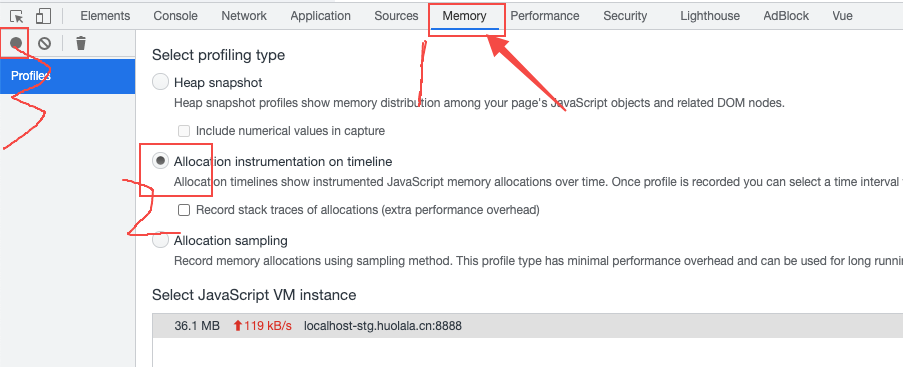Viewport: 903px width, 367px height.
Task: Check Record stack traces of allocations
Action: [184, 210]
